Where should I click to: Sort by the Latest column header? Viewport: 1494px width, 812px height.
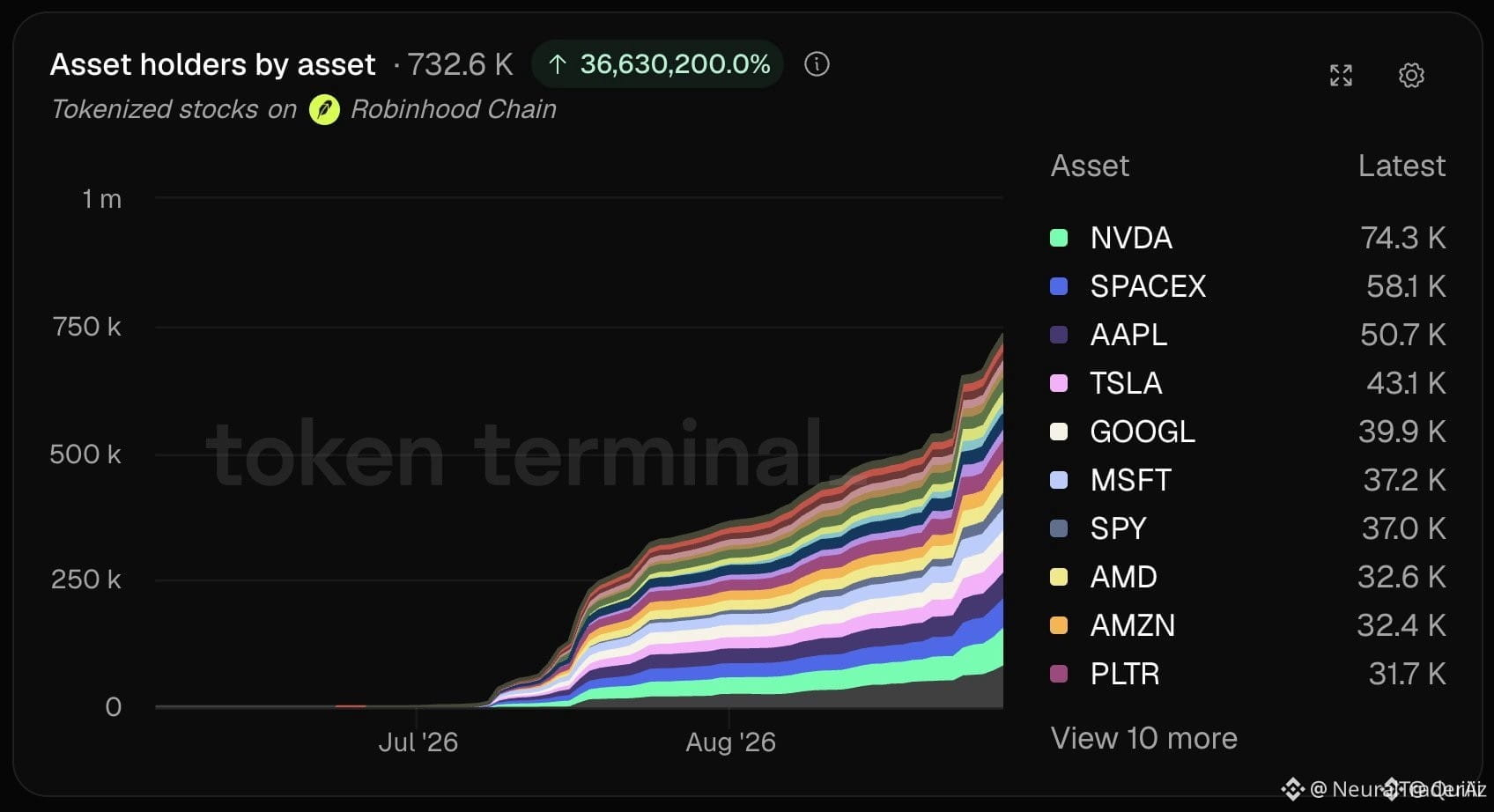1402,166
